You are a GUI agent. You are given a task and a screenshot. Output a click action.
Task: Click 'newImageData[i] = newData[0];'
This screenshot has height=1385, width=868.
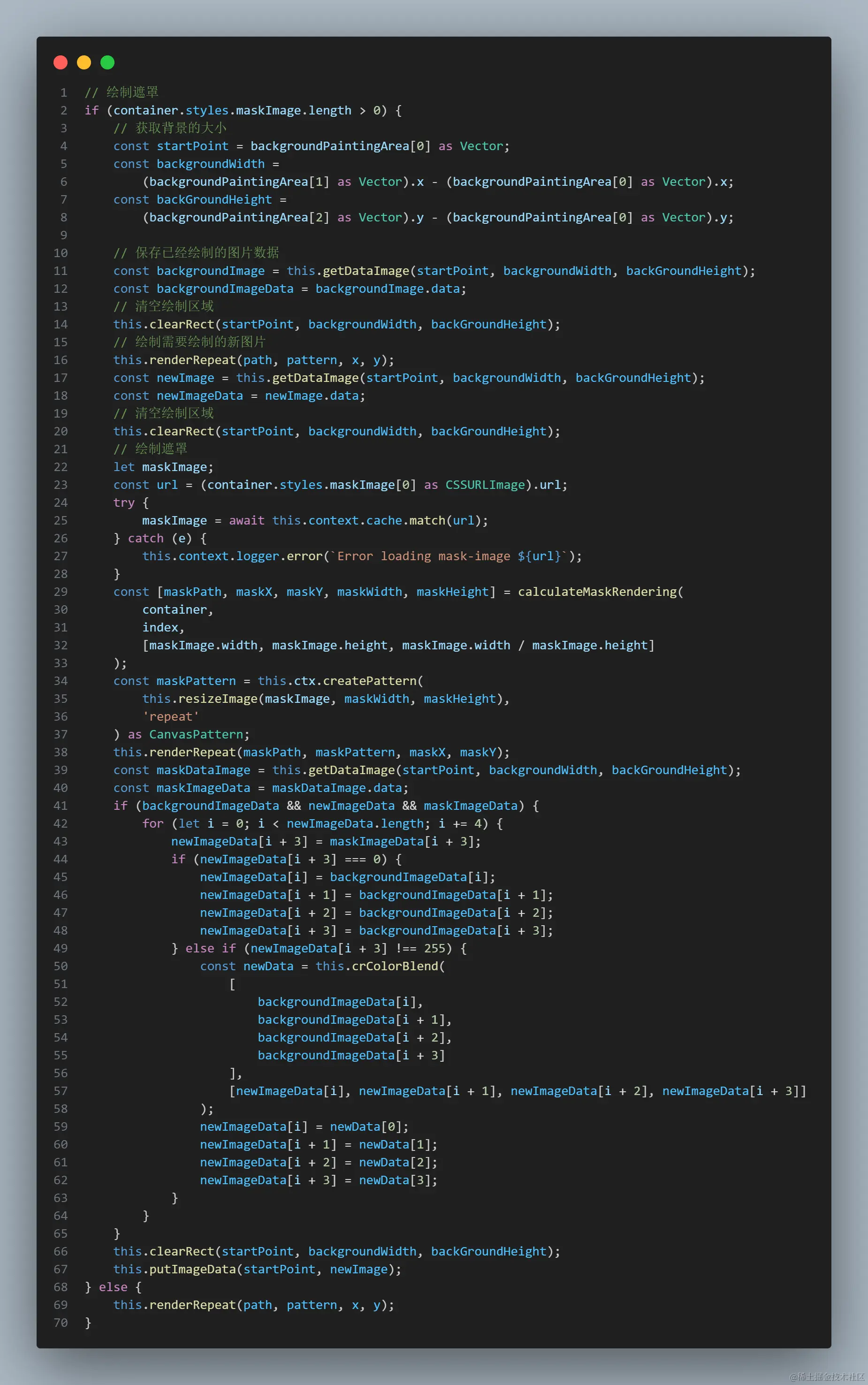tap(304, 1126)
